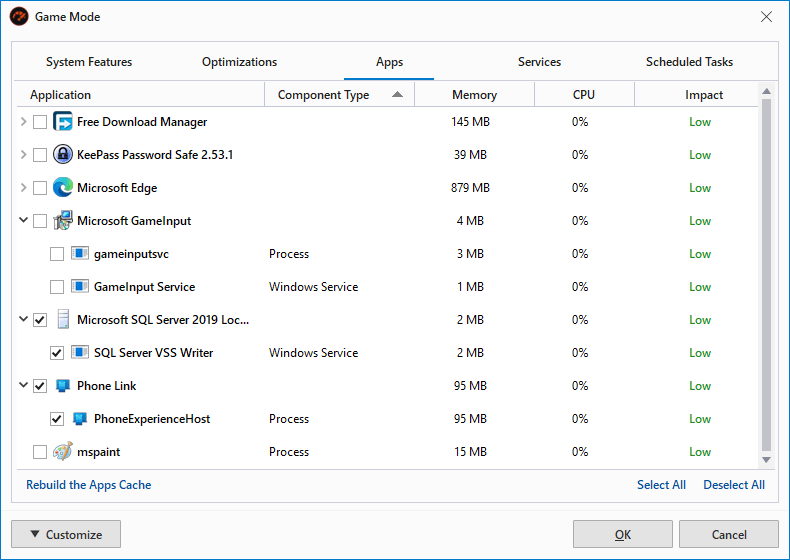790x560 pixels.
Task: Click the Phone Link app icon
Action: point(63,386)
